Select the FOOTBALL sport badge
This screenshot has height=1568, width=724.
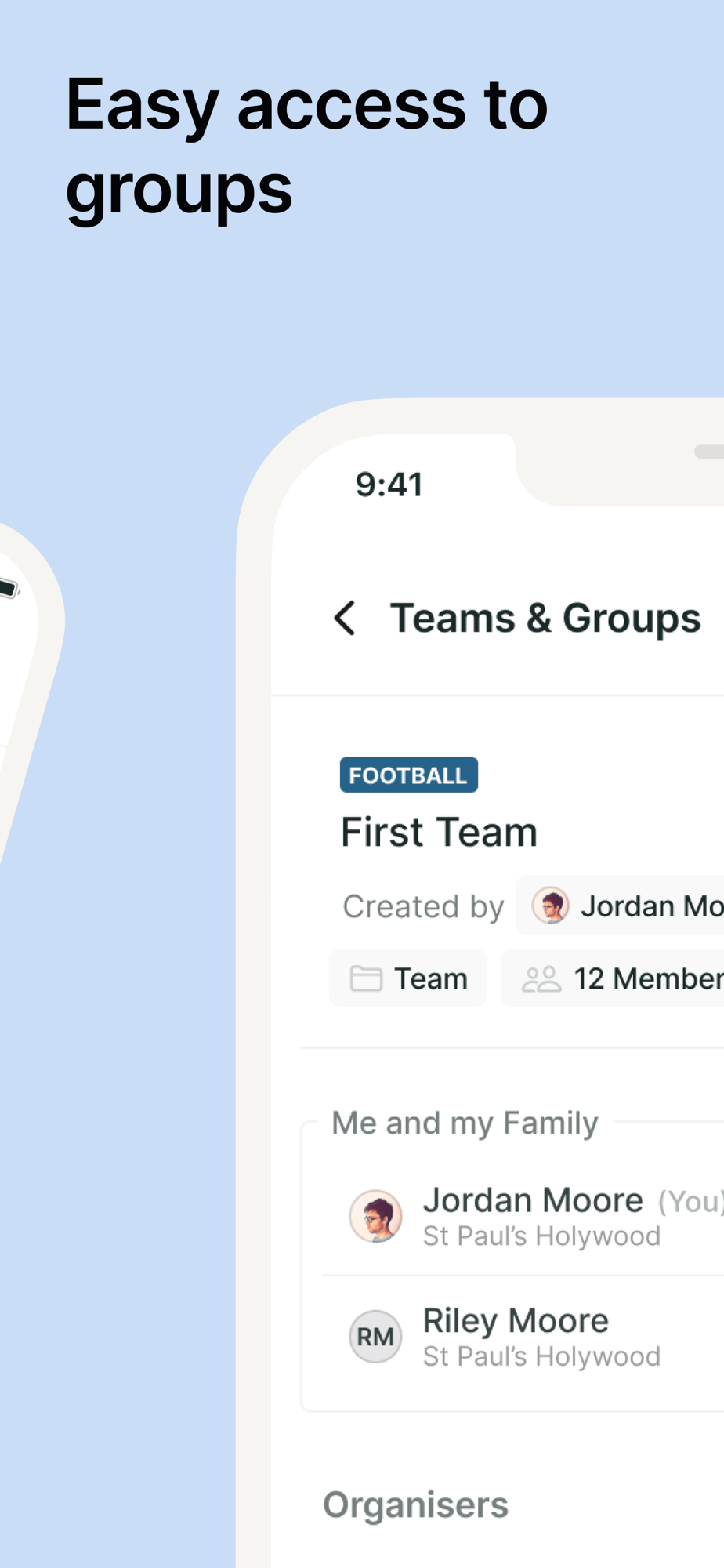pos(408,775)
